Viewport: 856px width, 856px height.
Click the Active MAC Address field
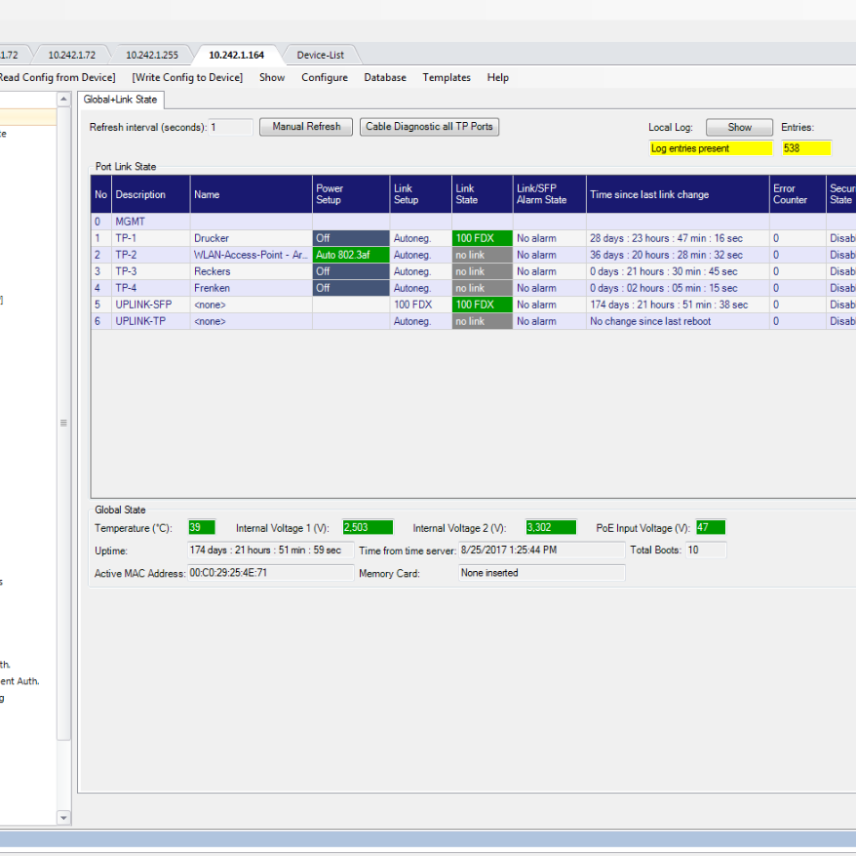271,573
